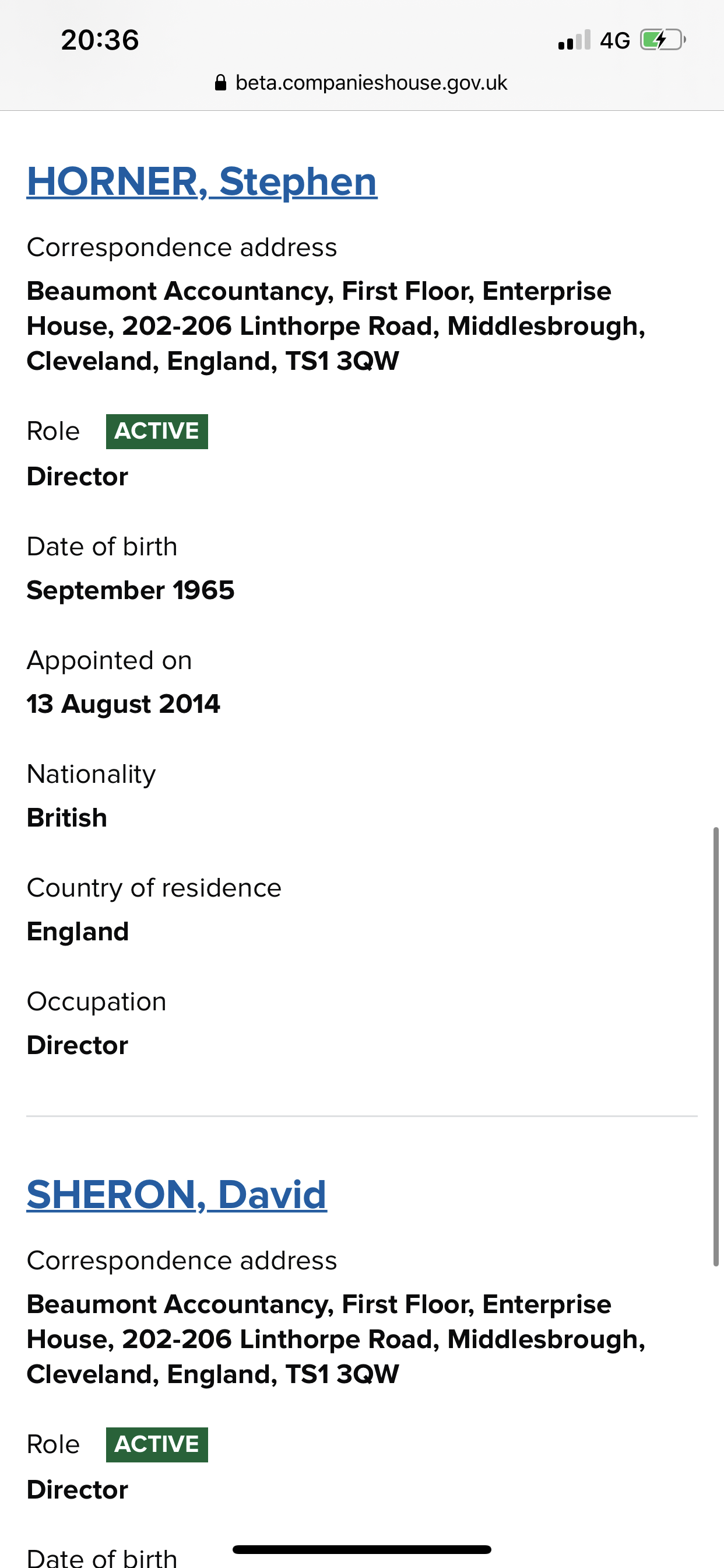Tap ACTIVE badge under David Sheron's role

pos(157,1444)
